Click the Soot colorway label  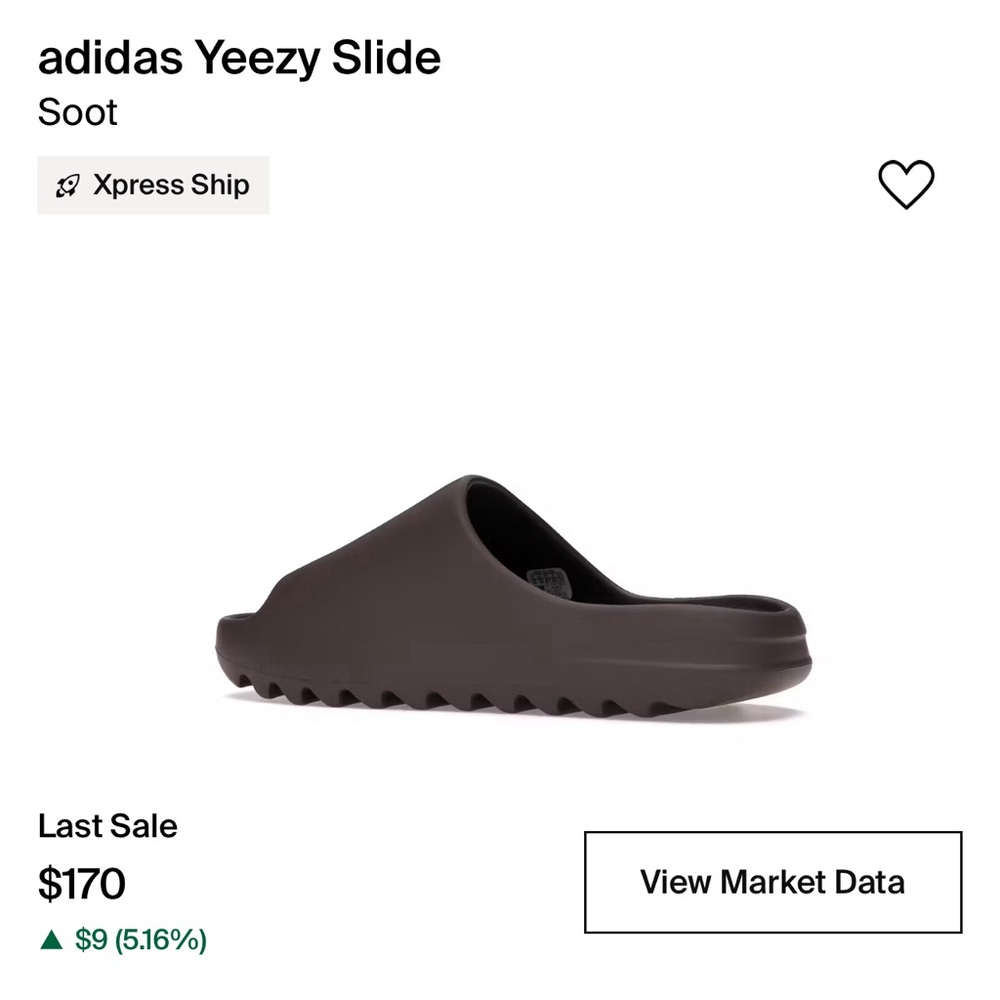(x=78, y=113)
